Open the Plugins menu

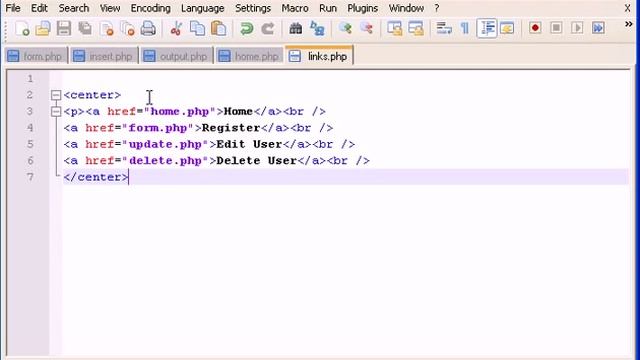pyautogui.click(x=362, y=8)
